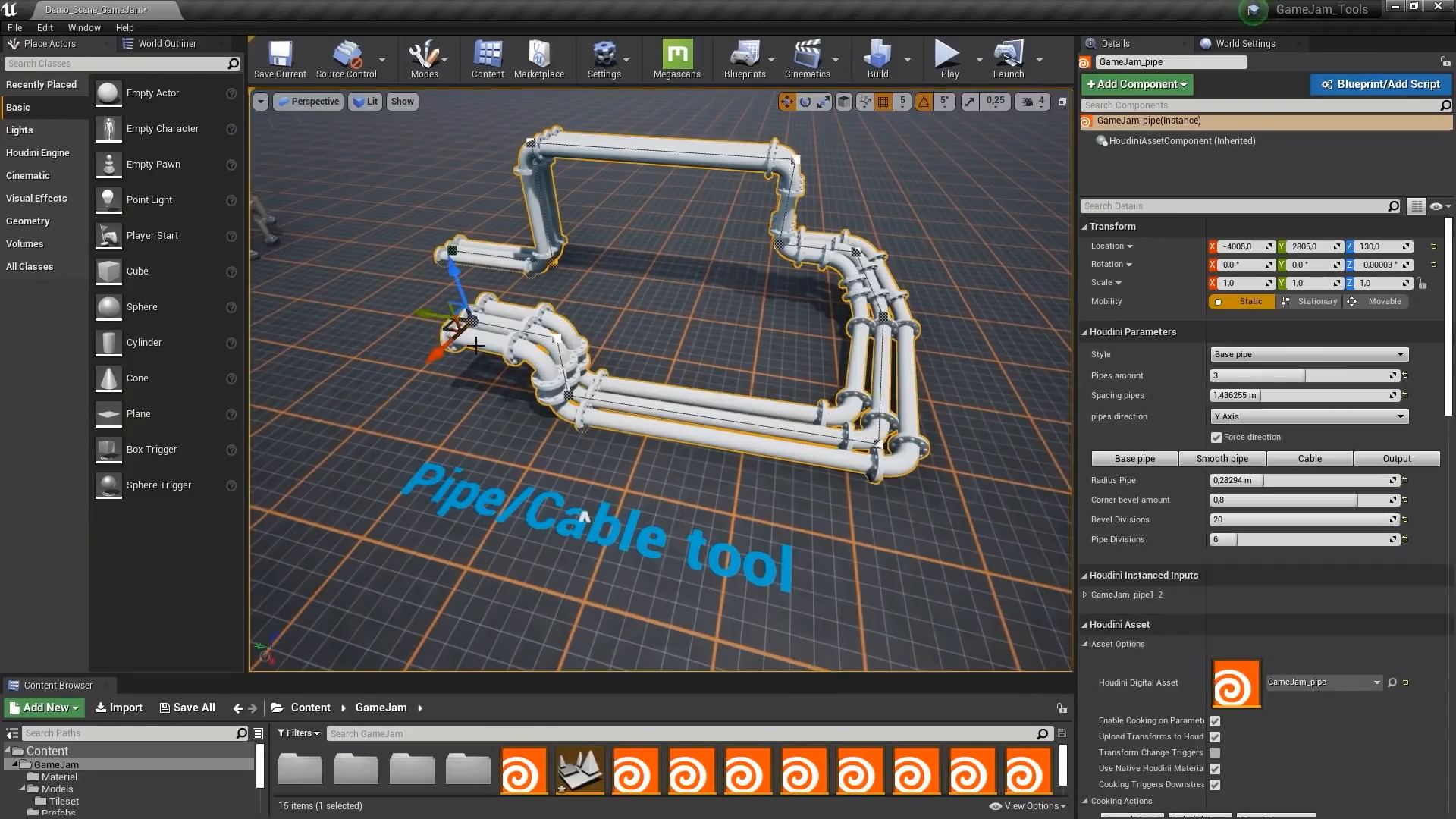The width and height of the screenshot is (1456, 819).
Task: Select the Player Start icon
Action: tap(108, 236)
